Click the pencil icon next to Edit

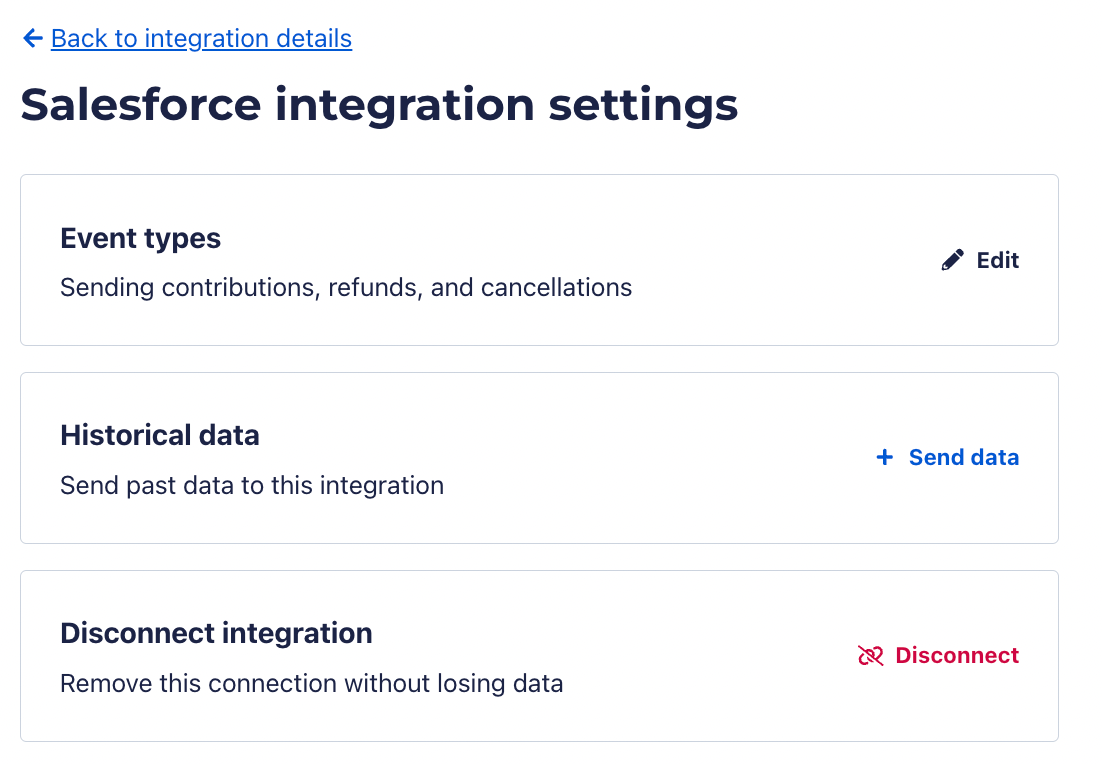[x=952, y=260]
